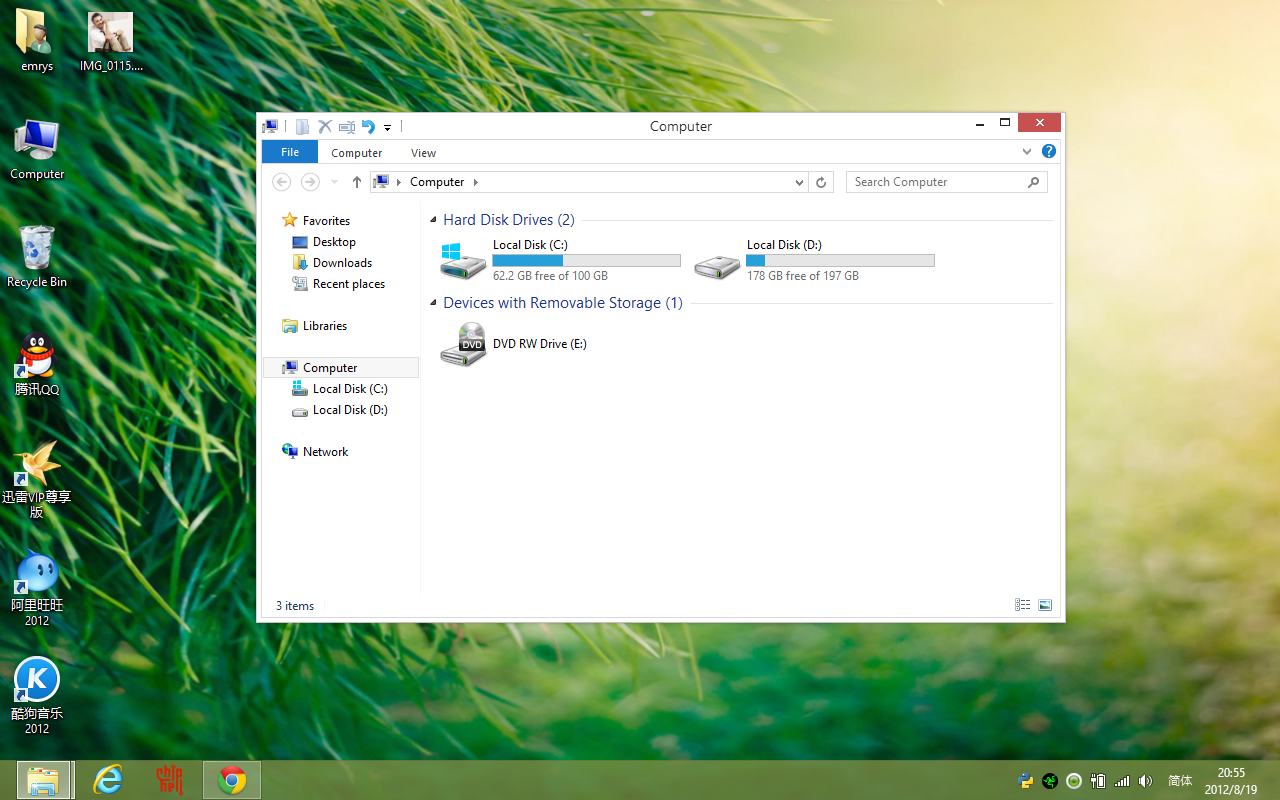1280x800 pixels.
Task: Click Computer in the address bar breadcrumb
Action: click(x=437, y=182)
